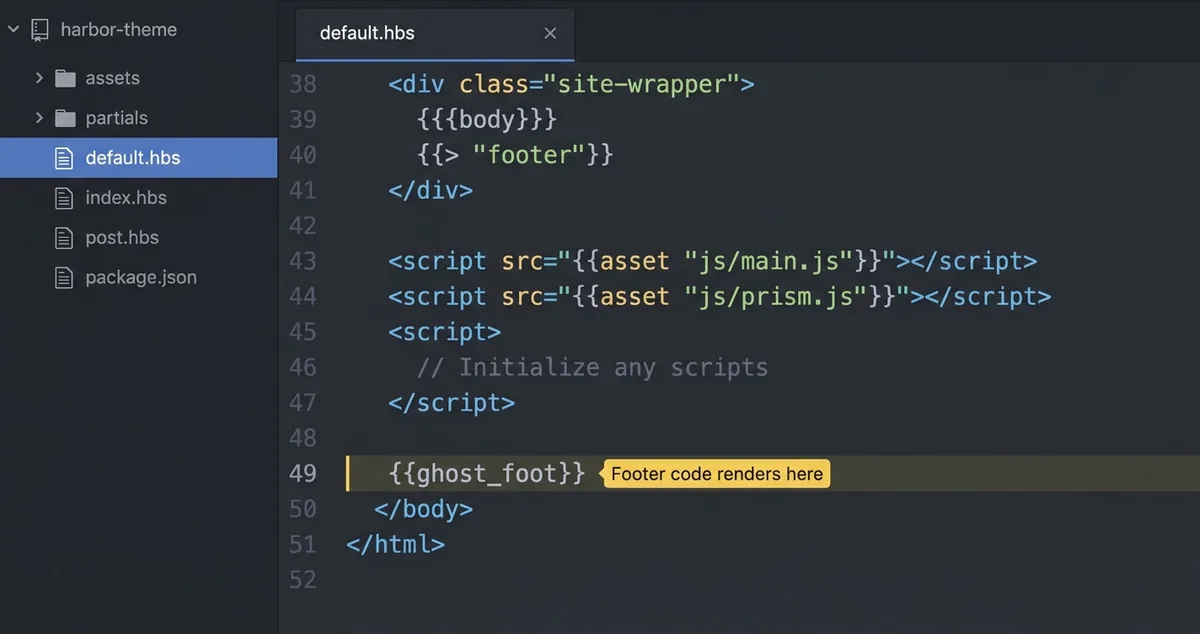Image resolution: width=1200 pixels, height=634 pixels.
Task: Expand the partials folder chevron
Action: [39, 118]
